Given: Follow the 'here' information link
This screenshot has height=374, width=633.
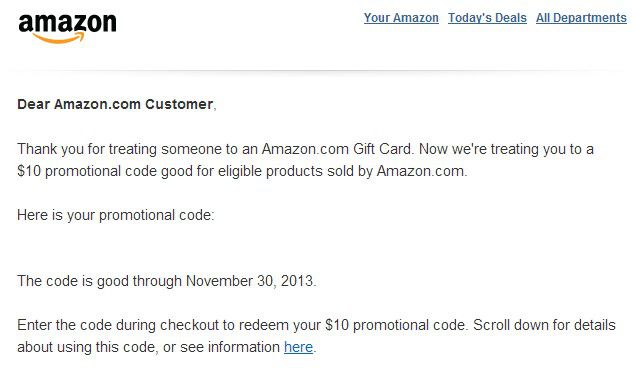Looking at the screenshot, I should tap(298, 347).
